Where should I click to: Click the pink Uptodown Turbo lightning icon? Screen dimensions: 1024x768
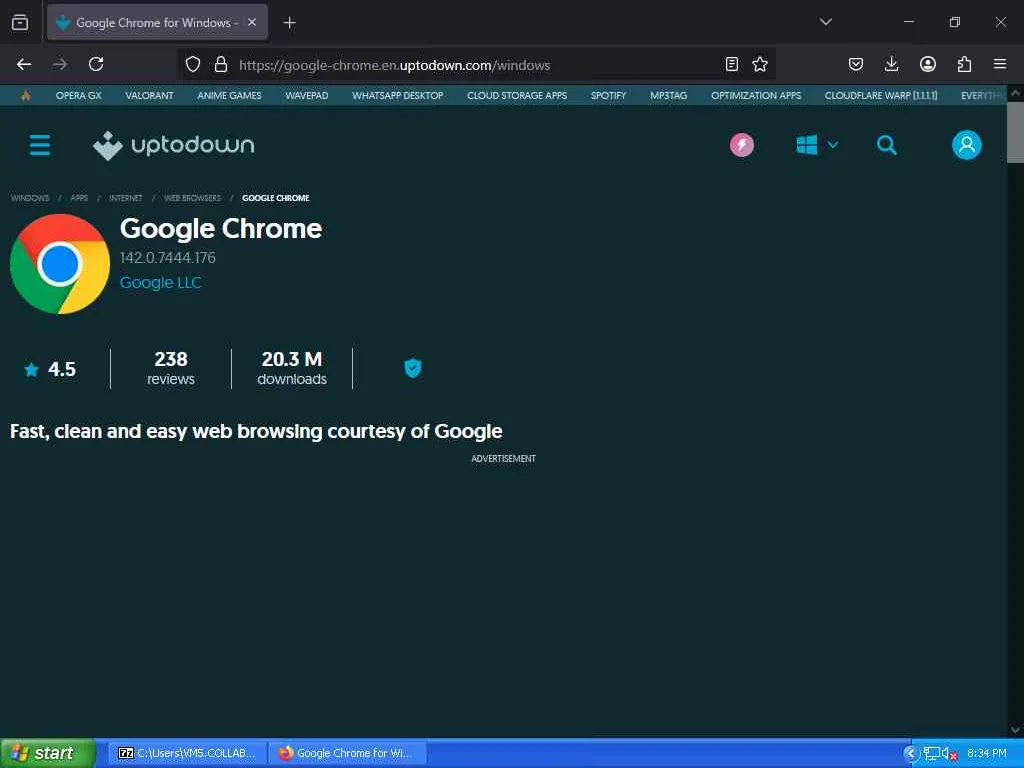pyautogui.click(x=742, y=145)
